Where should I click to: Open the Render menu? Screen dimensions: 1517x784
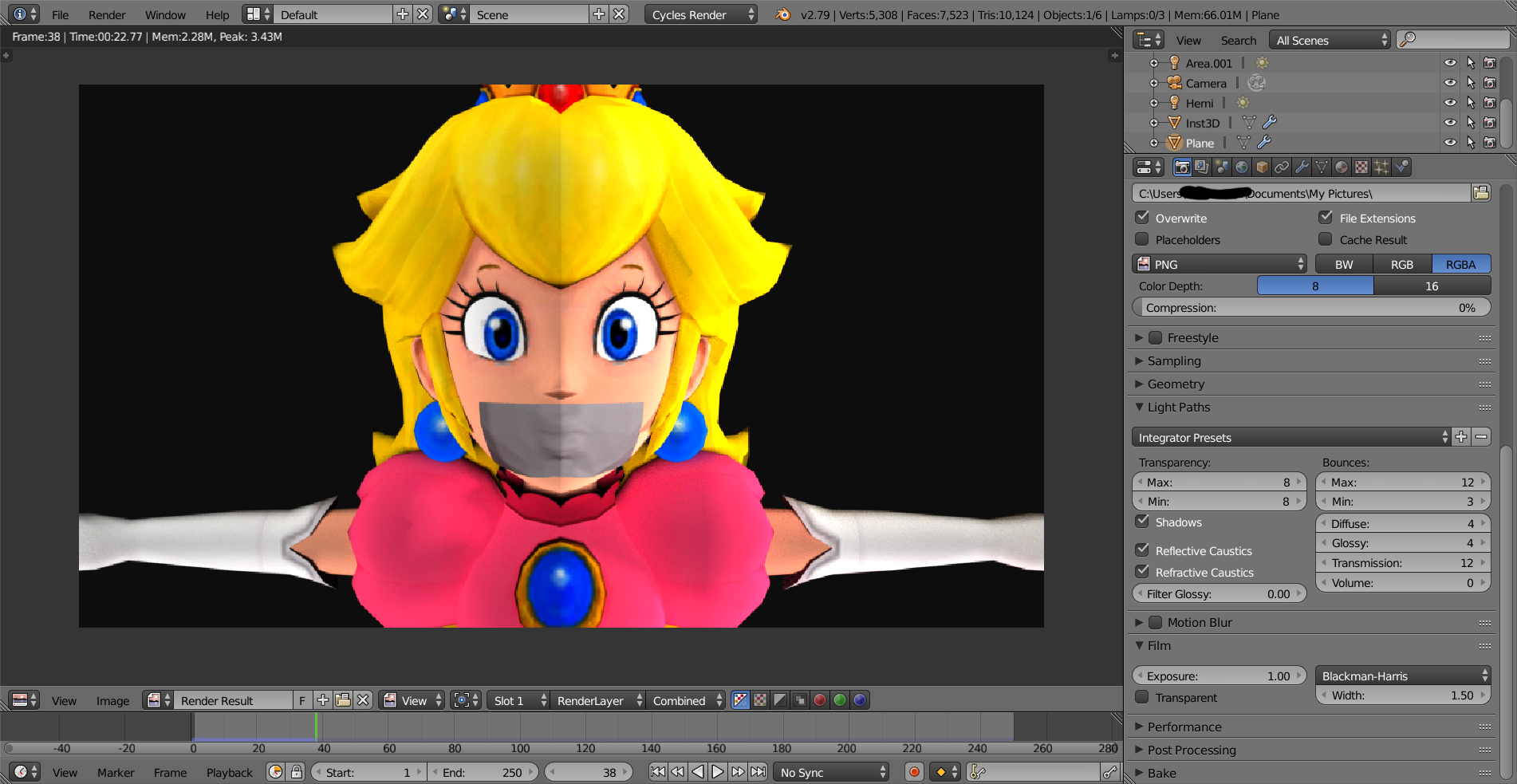(x=107, y=14)
